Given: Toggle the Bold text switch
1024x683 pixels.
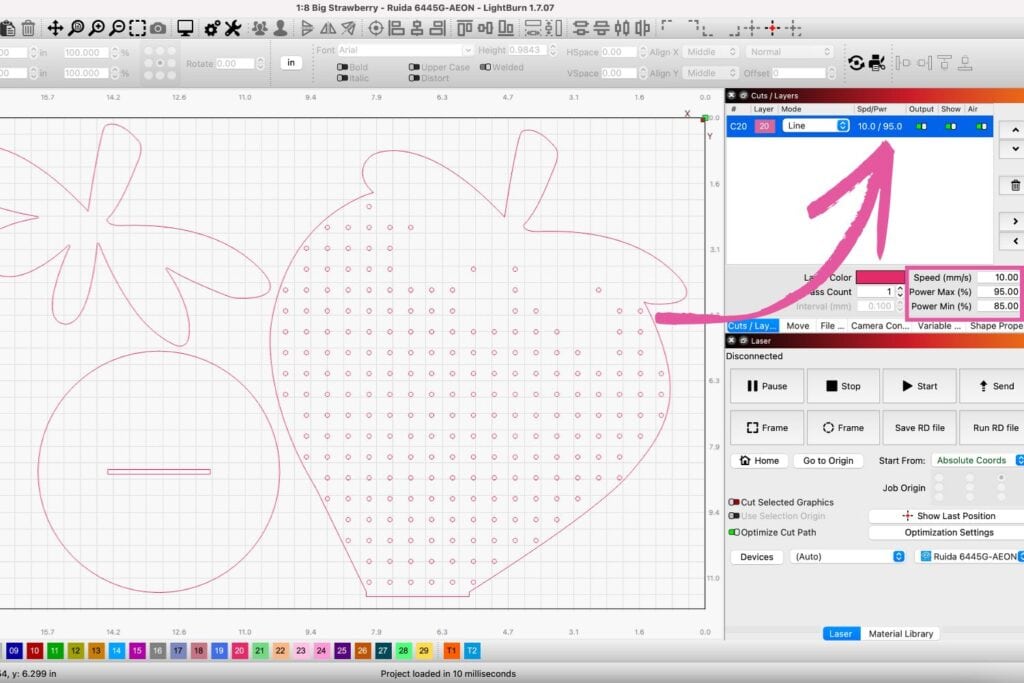Looking at the screenshot, I should (x=342, y=67).
